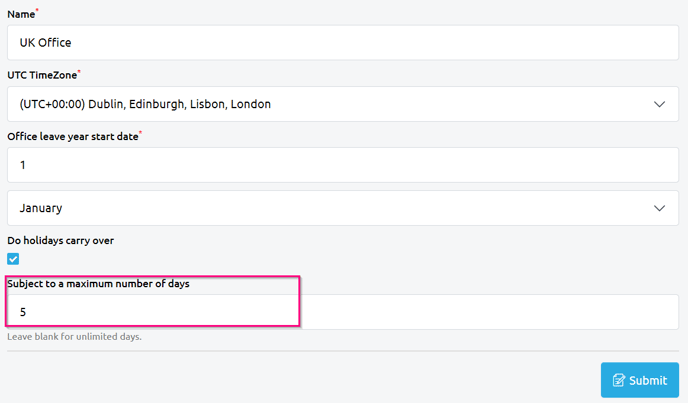Click the Leave blank for unlimited days hint
The height and width of the screenshot is (403, 688).
coord(74,336)
